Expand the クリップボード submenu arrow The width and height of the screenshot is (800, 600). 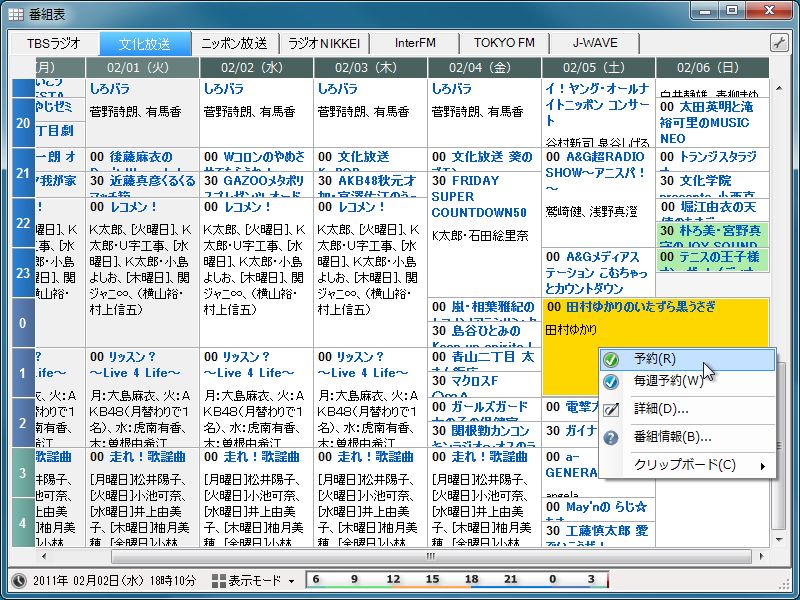[763, 466]
